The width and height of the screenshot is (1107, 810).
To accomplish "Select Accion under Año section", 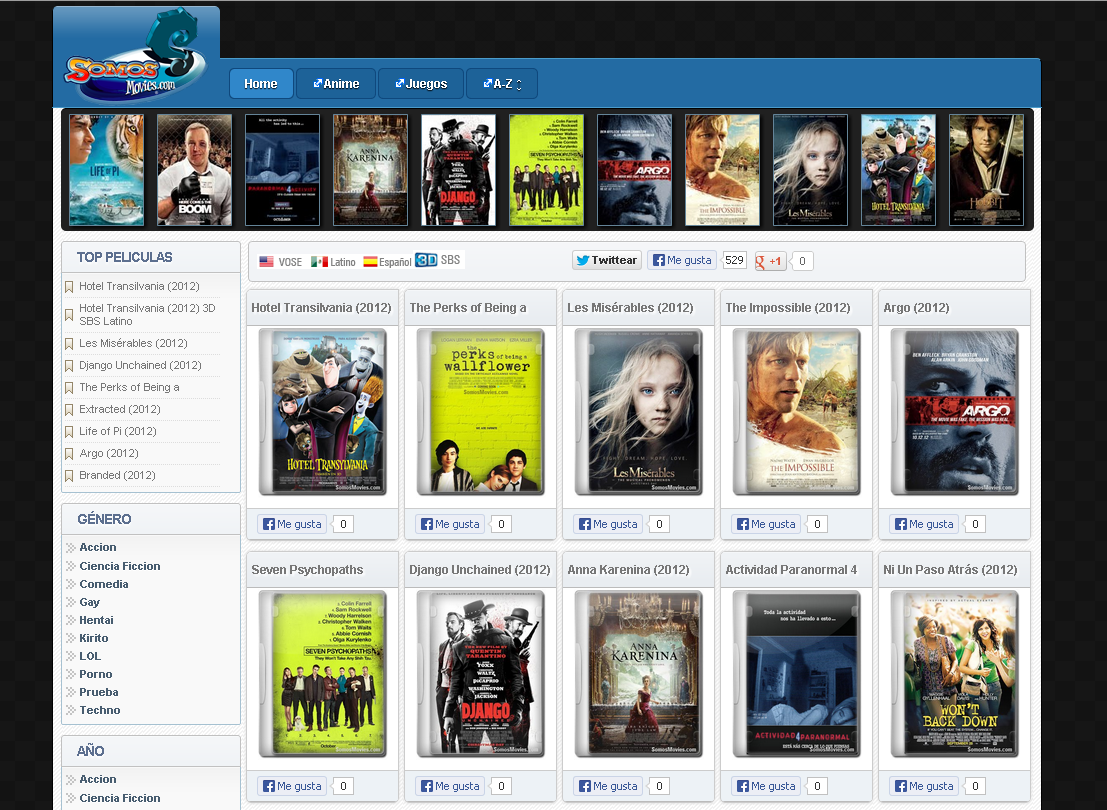I will pyautogui.click(x=98, y=779).
